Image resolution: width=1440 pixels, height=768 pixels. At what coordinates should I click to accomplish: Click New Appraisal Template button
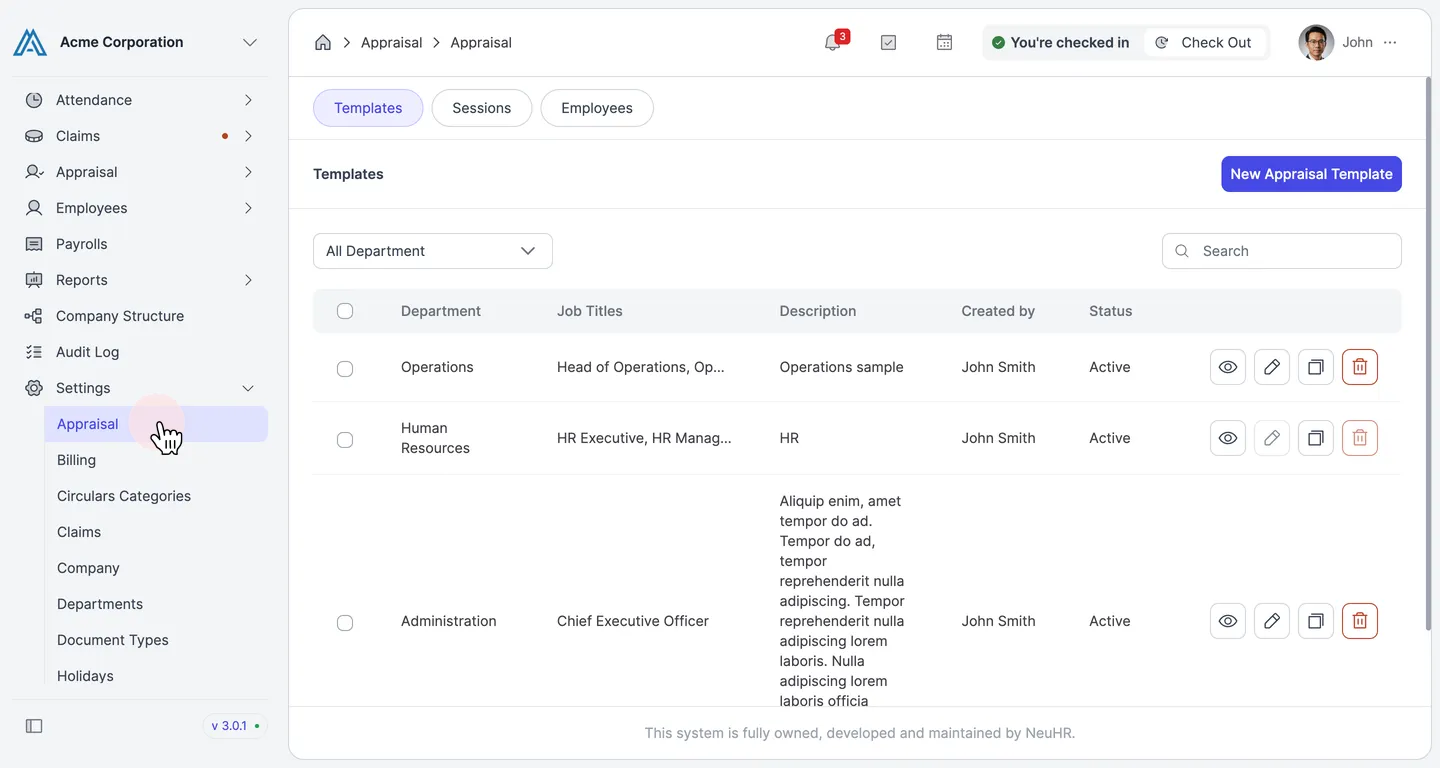1311,174
